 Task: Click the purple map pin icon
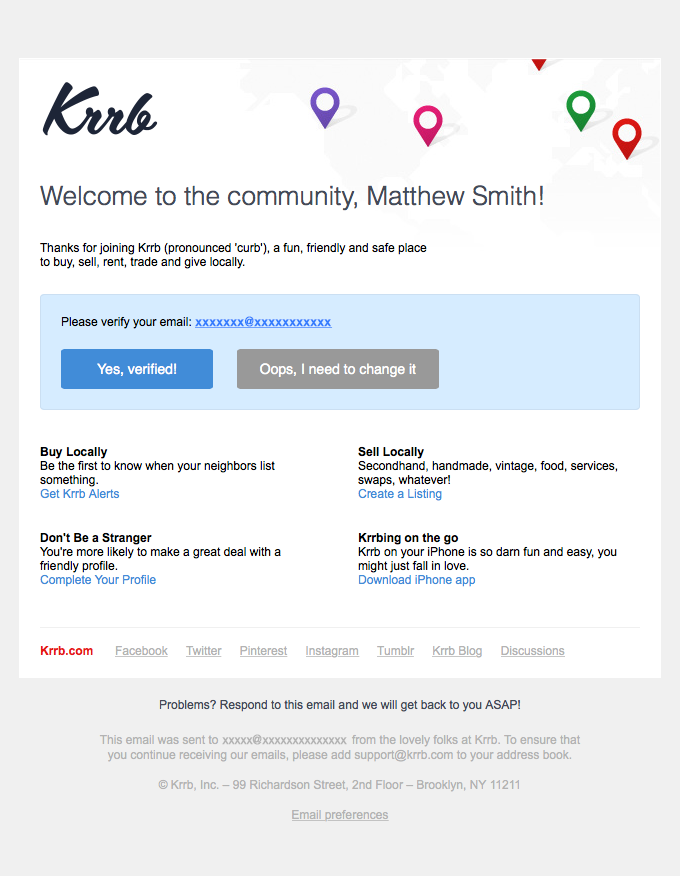point(325,107)
